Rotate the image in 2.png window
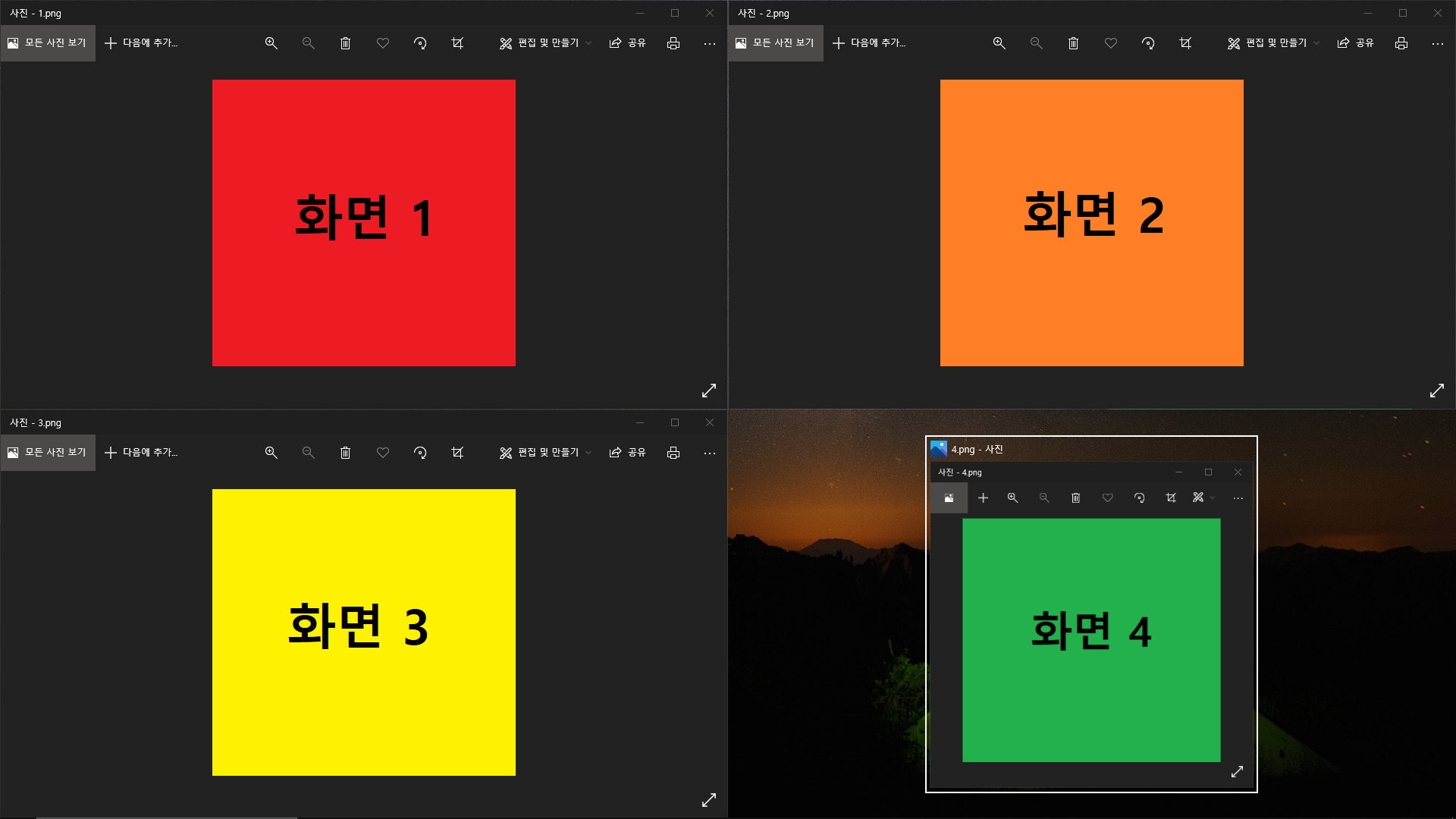Image resolution: width=1456 pixels, height=819 pixels. tap(1148, 43)
